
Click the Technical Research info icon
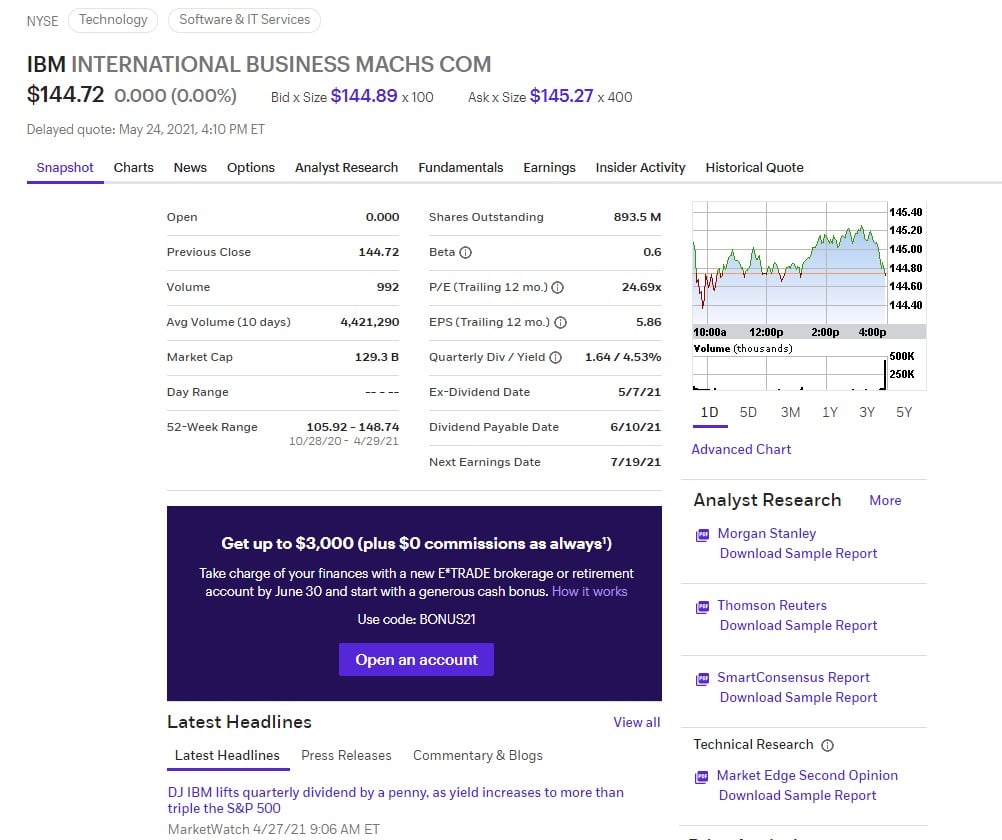tap(827, 745)
